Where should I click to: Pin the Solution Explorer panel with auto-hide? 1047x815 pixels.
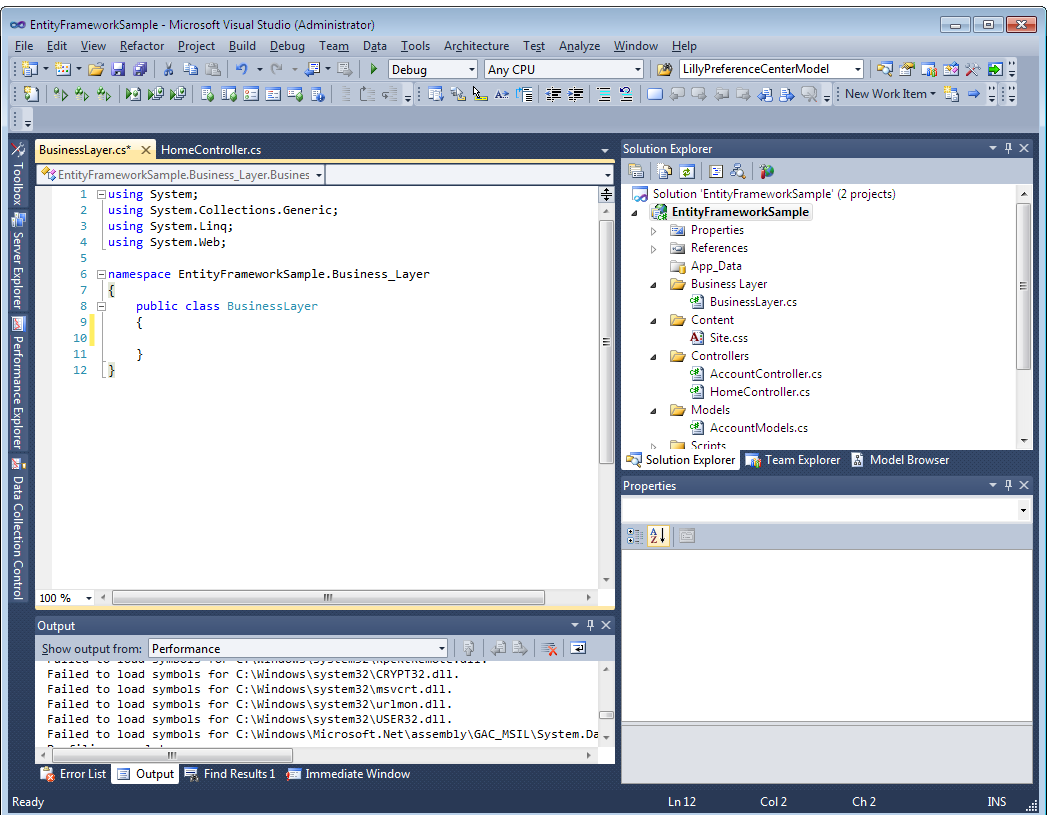click(x=1008, y=148)
